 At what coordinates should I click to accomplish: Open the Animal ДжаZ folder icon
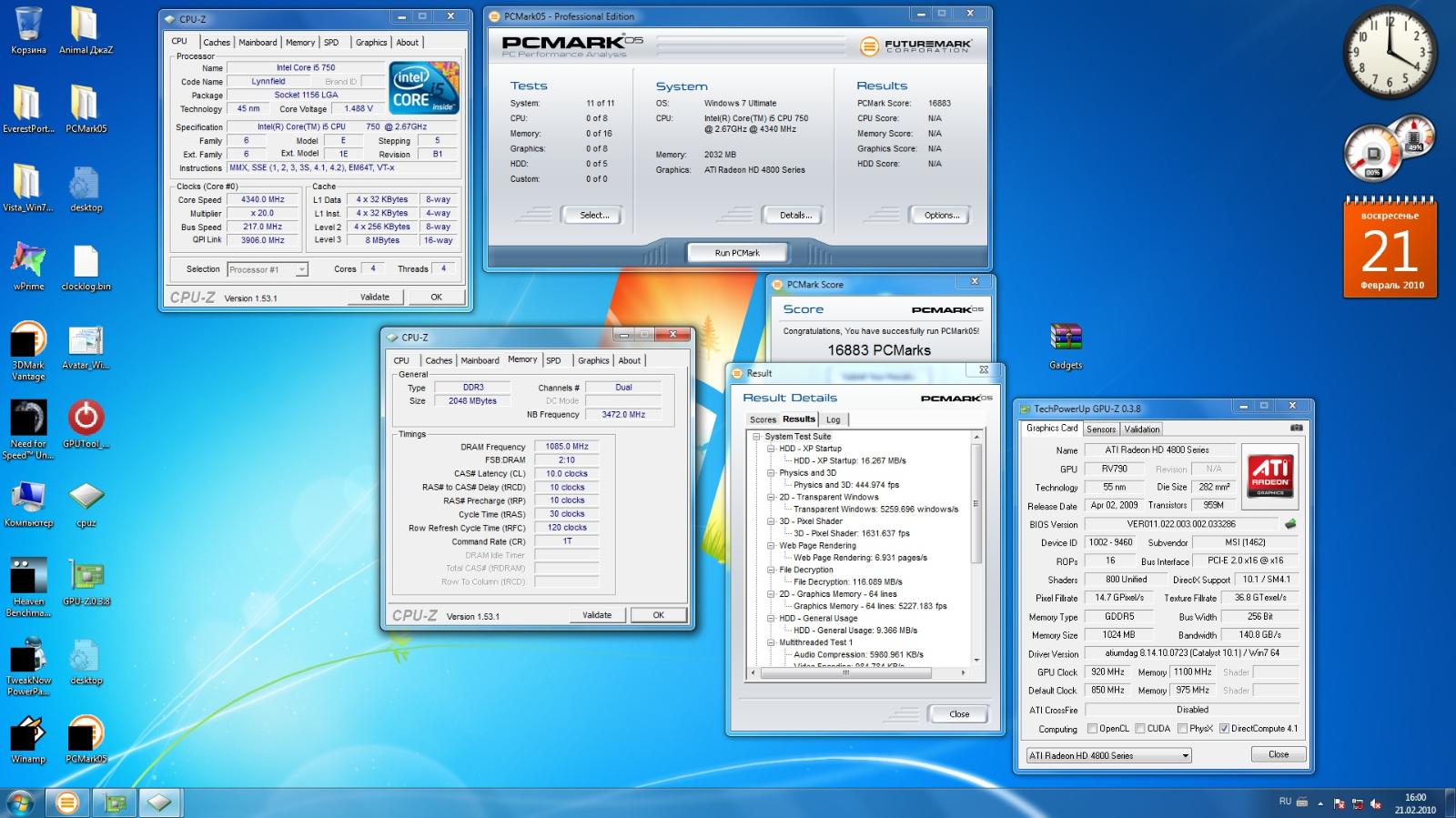click(86, 31)
